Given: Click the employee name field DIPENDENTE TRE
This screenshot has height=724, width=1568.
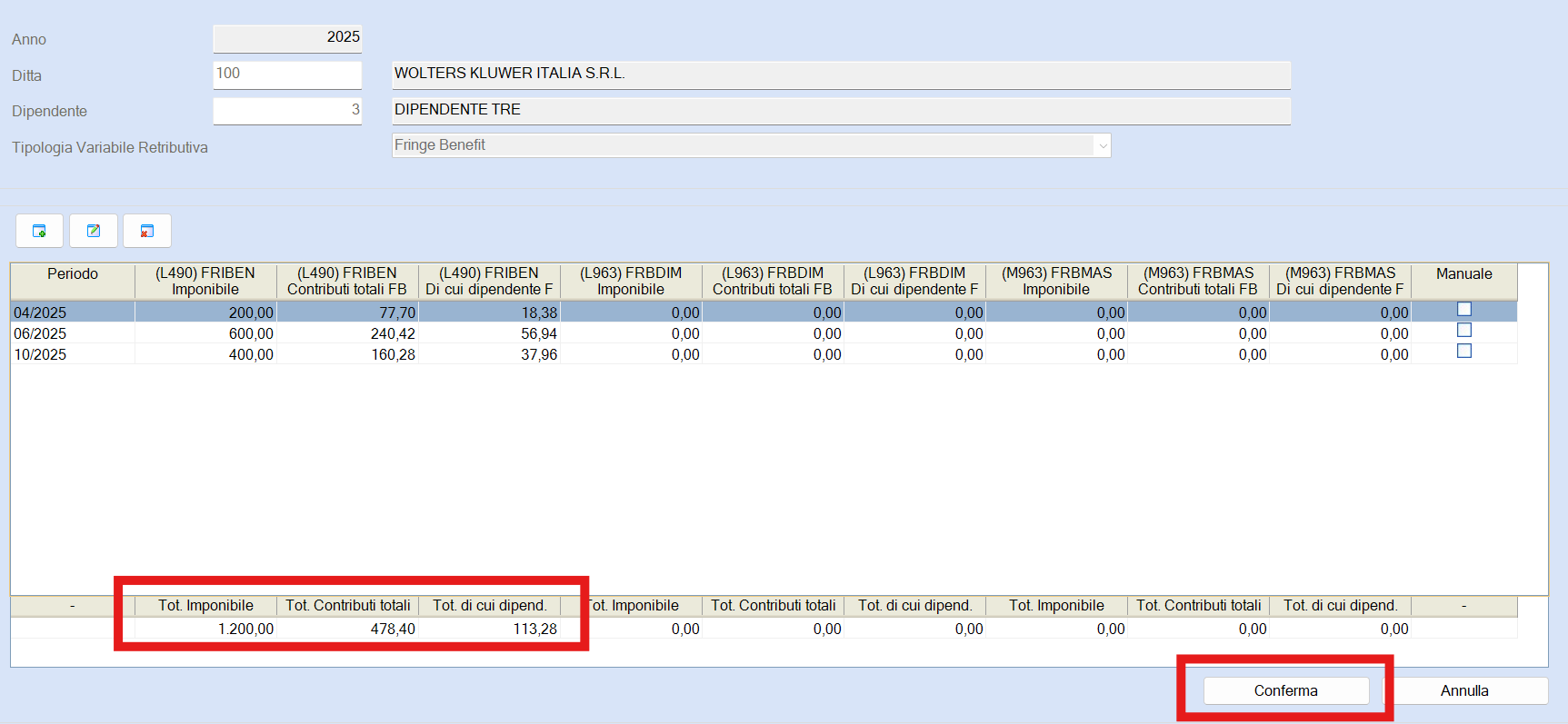Looking at the screenshot, I should pos(841,111).
